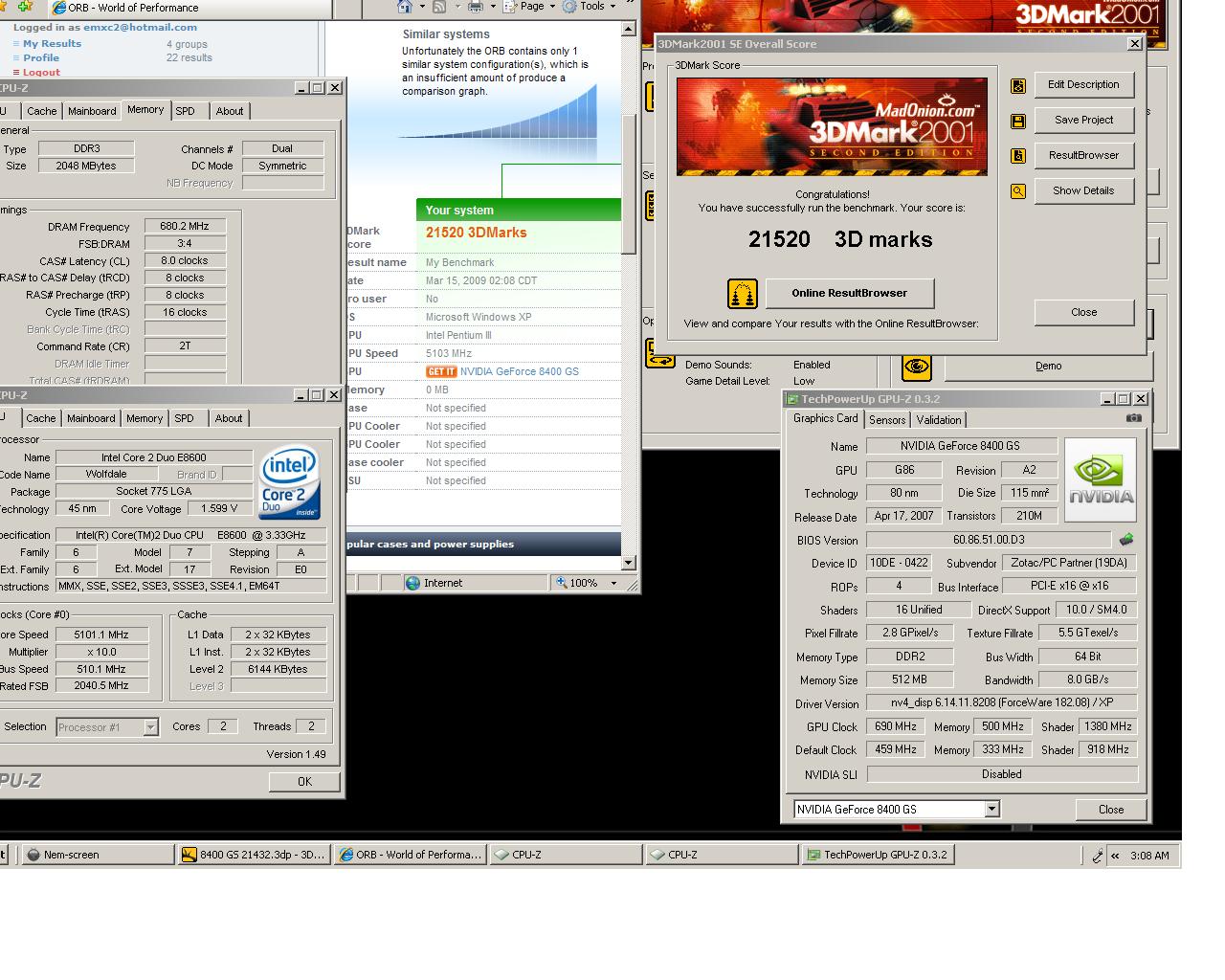Open About tab in upper CPU-Z window

click(x=230, y=111)
